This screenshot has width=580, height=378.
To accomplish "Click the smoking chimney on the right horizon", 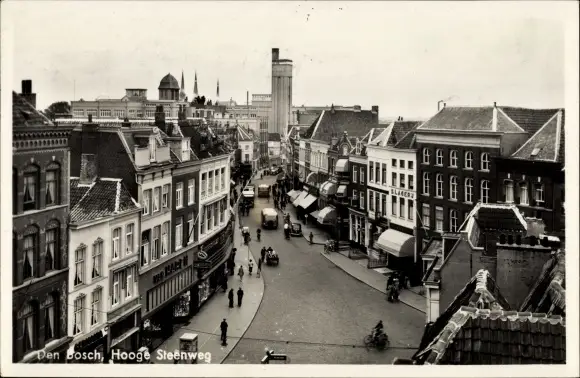I will point(440,106).
